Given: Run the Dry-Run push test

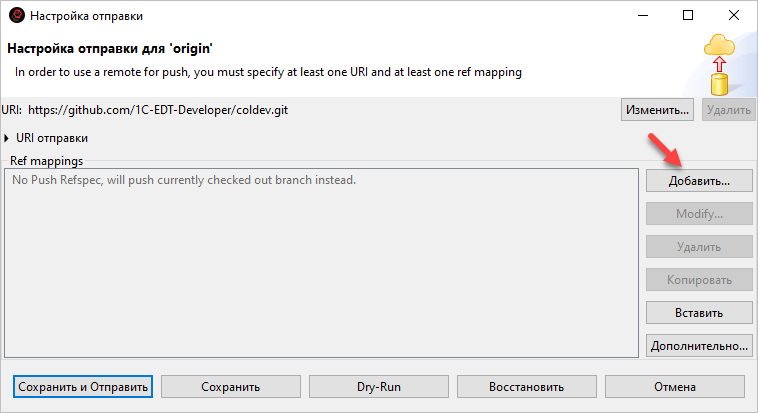Looking at the screenshot, I should 379,387.
